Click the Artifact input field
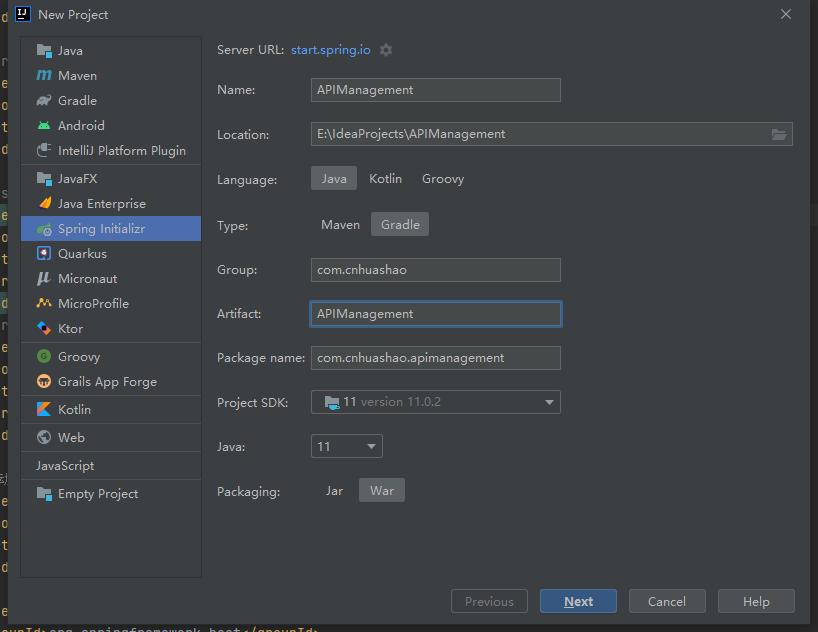818x632 pixels. coord(436,314)
